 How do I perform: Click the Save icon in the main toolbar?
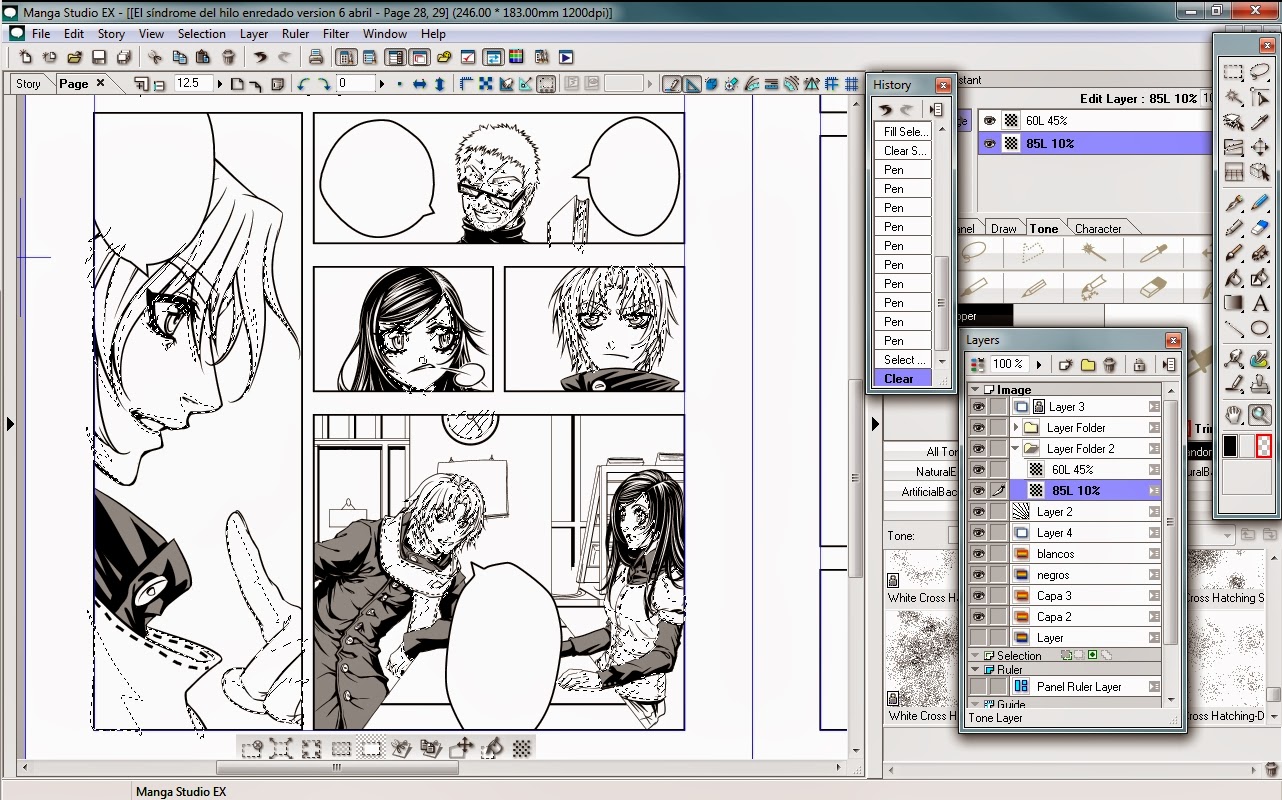click(x=98, y=57)
